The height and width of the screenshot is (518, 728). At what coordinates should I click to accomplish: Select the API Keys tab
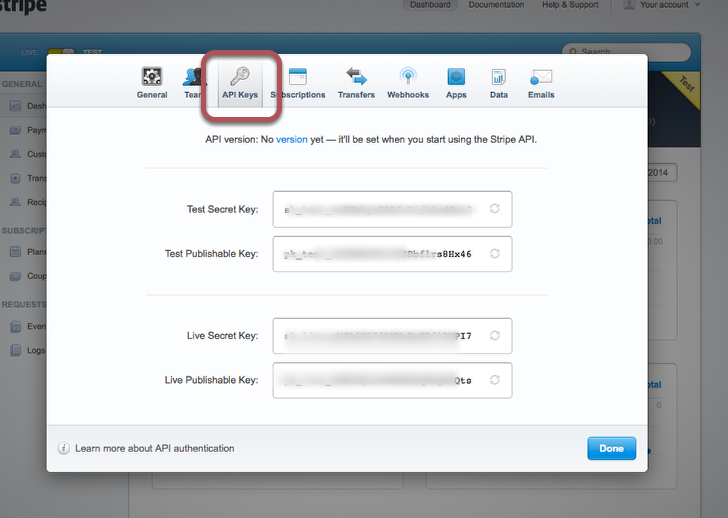click(x=240, y=83)
